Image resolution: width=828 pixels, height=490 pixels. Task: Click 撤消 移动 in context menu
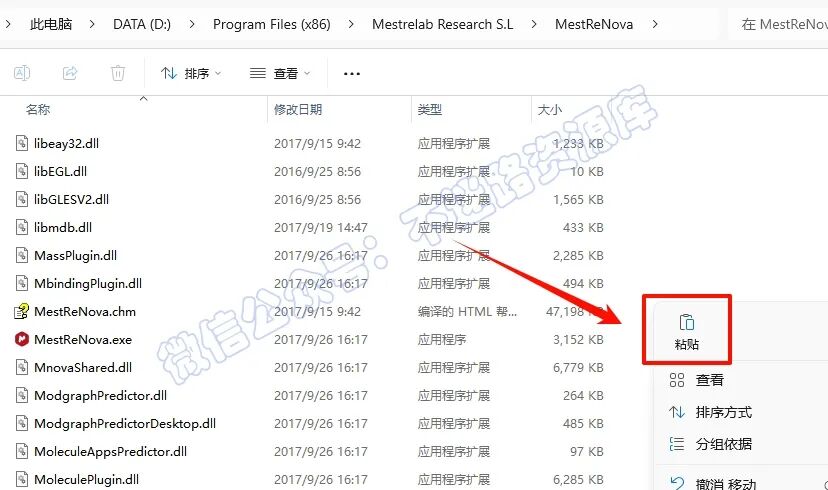click(x=712, y=483)
